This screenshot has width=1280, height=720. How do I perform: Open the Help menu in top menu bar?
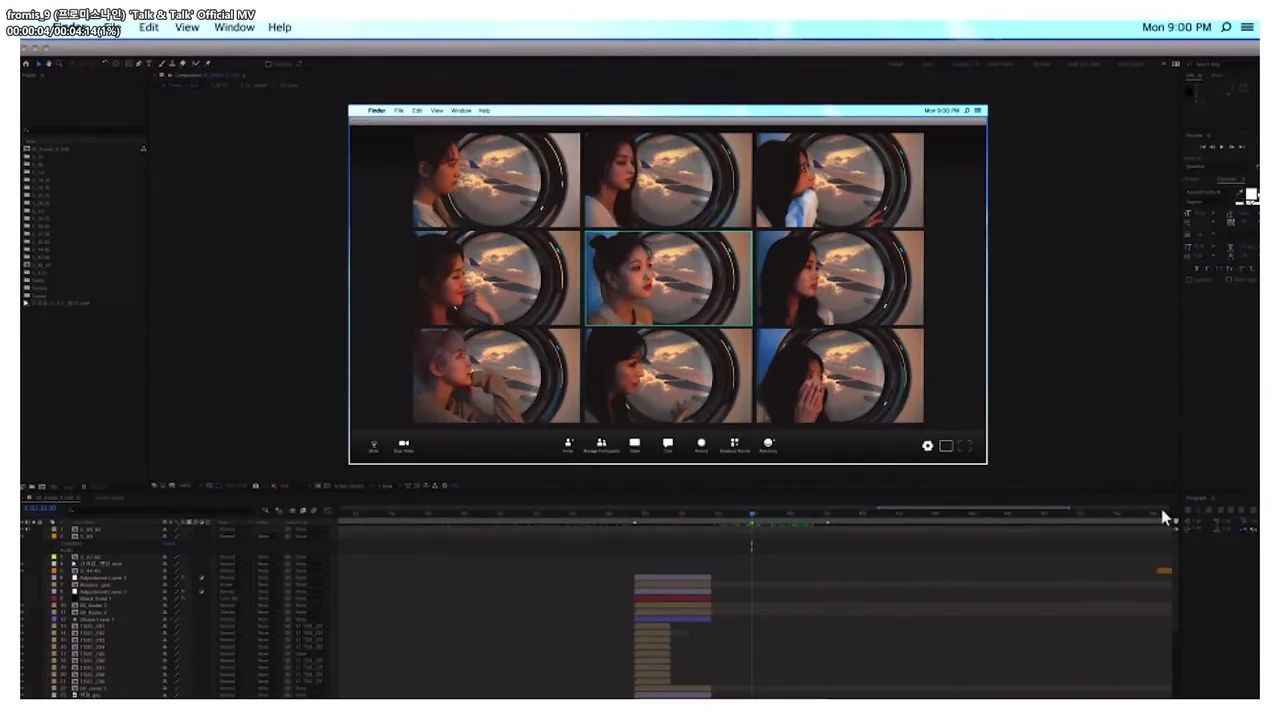tap(280, 27)
